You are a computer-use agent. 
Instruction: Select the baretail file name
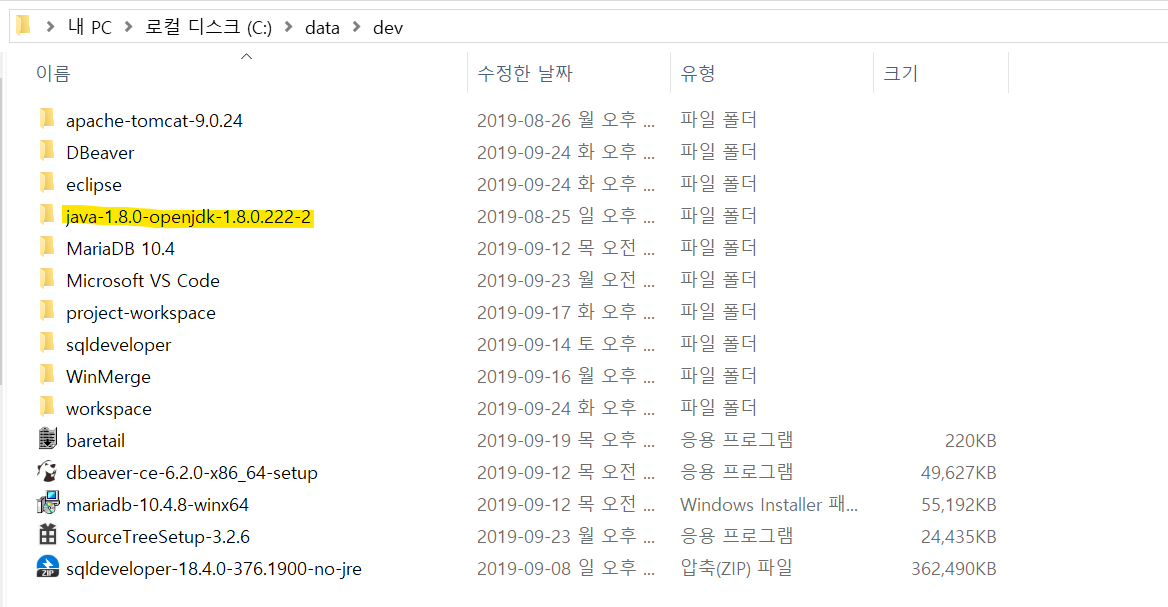[x=95, y=441]
